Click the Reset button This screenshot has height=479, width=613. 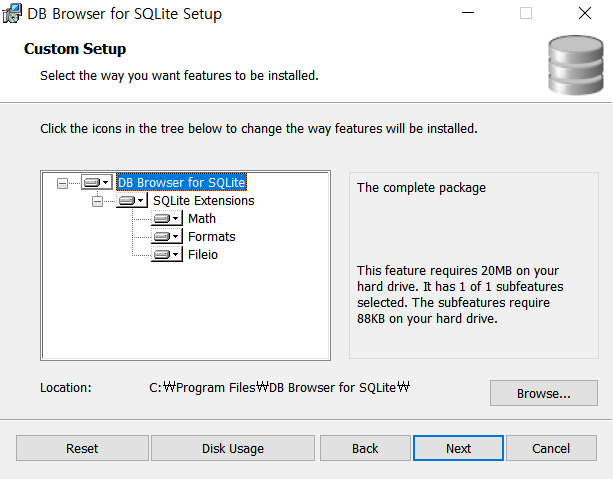pyautogui.click(x=82, y=448)
